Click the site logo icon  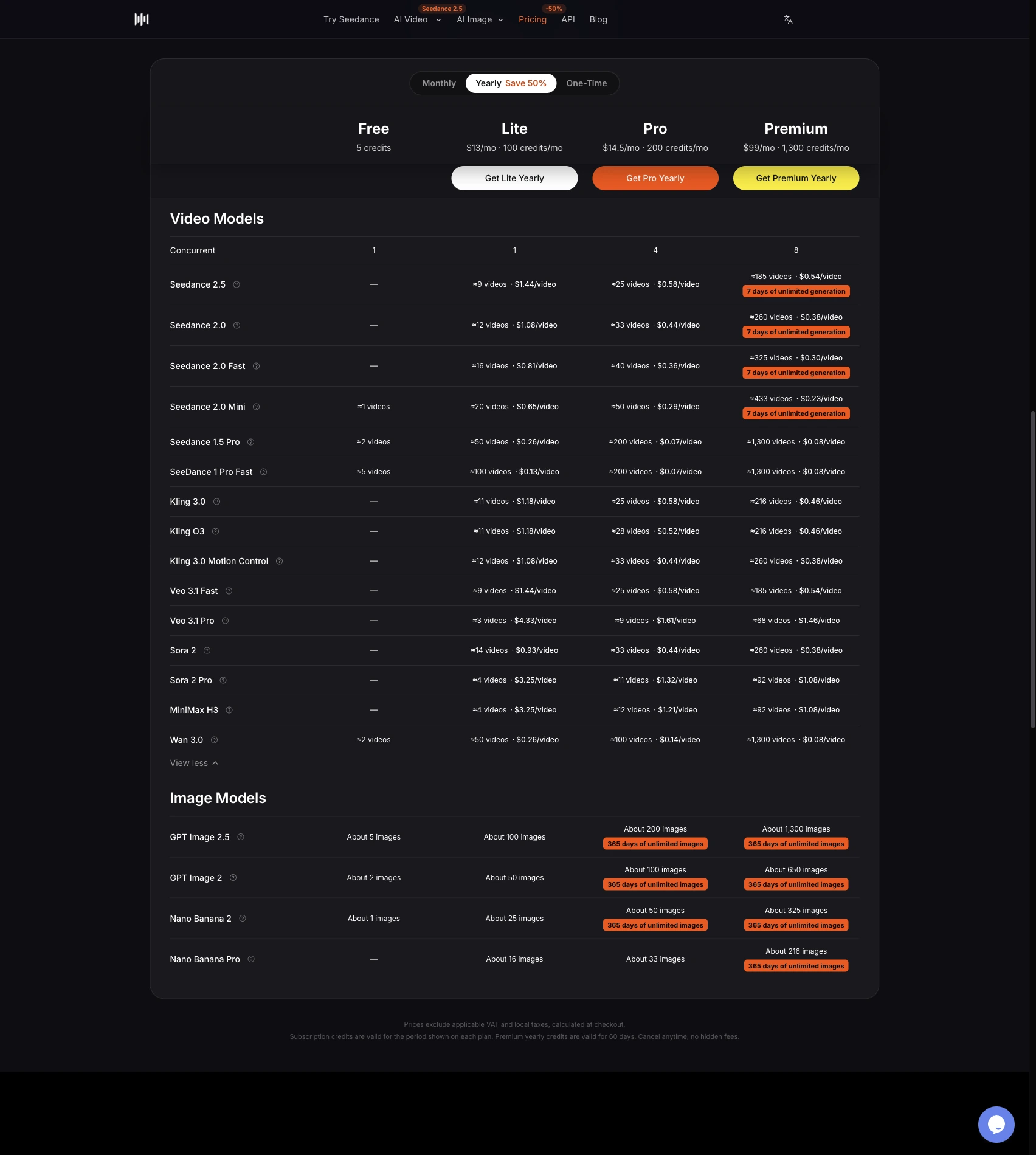pos(142,19)
